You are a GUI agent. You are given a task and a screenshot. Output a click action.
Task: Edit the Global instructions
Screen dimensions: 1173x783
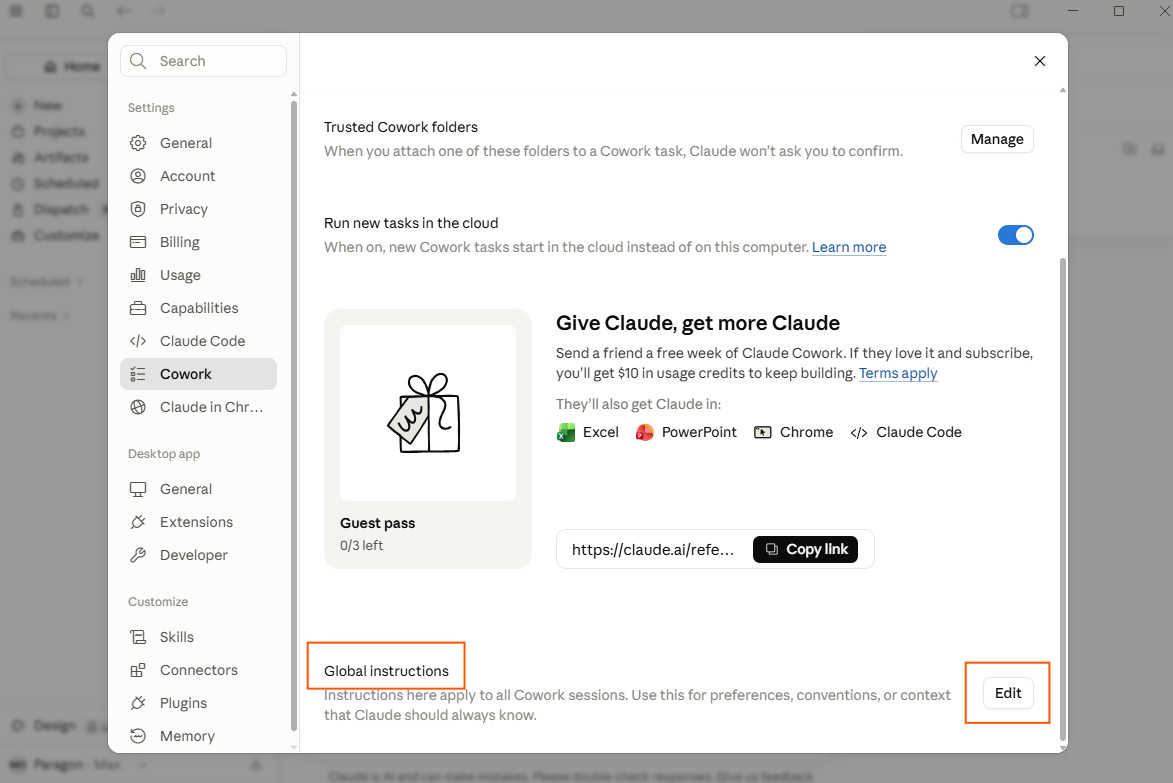[x=1008, y=693]
